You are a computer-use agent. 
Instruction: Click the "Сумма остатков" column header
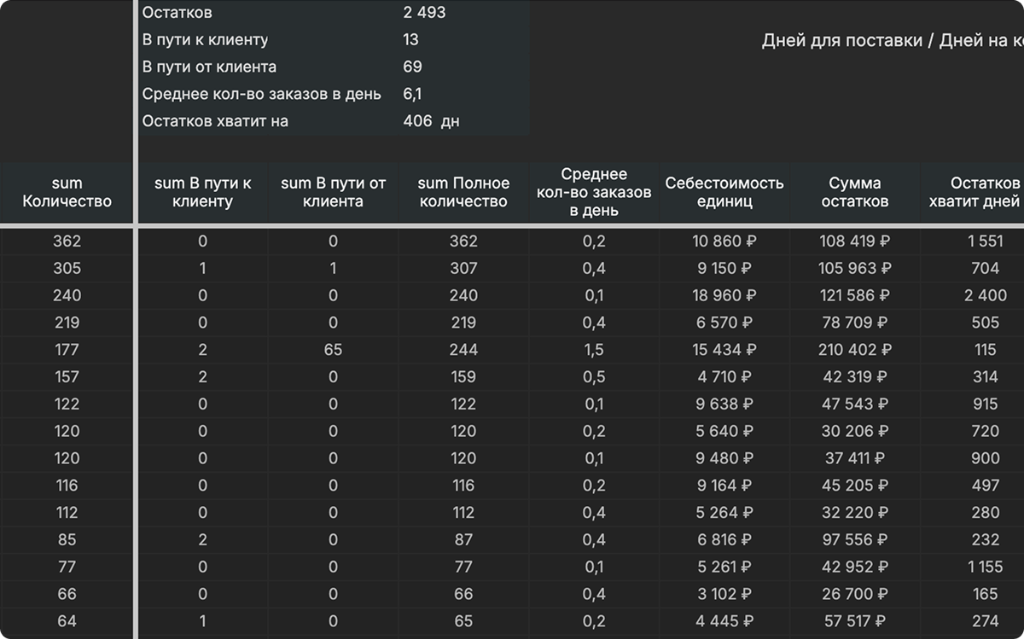point(855,192)
